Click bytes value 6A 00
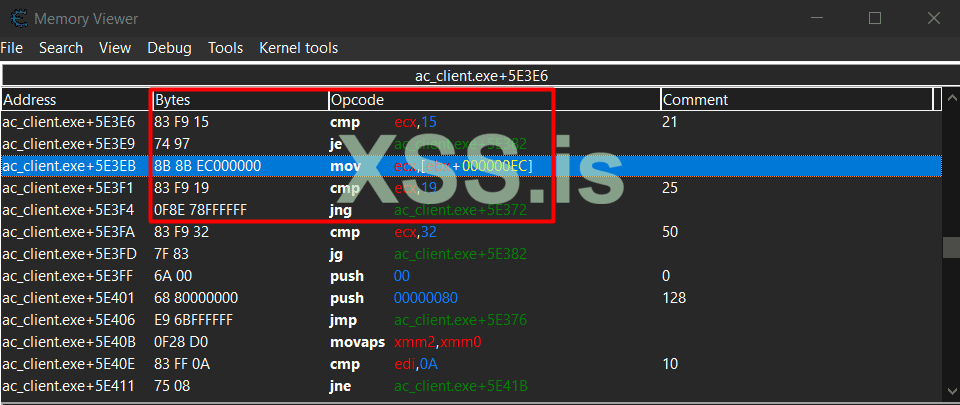This screenshot has height=405, width=960. coord(173,276)
